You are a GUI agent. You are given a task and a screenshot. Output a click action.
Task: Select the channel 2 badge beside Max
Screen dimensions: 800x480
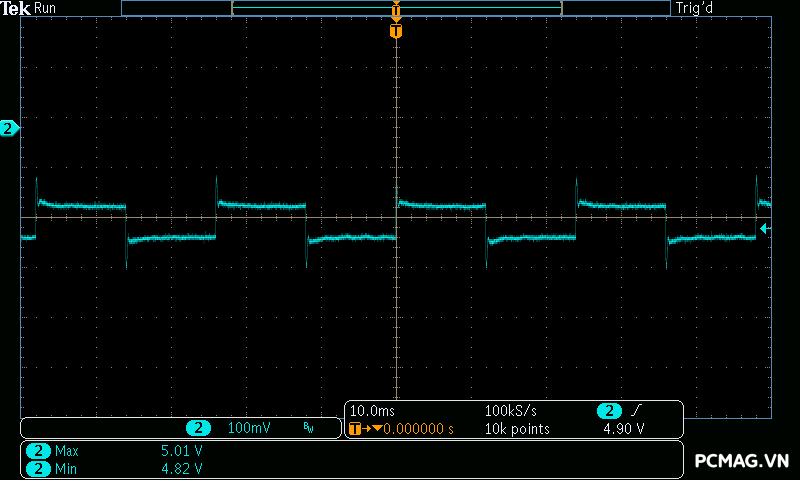(38, 451)
